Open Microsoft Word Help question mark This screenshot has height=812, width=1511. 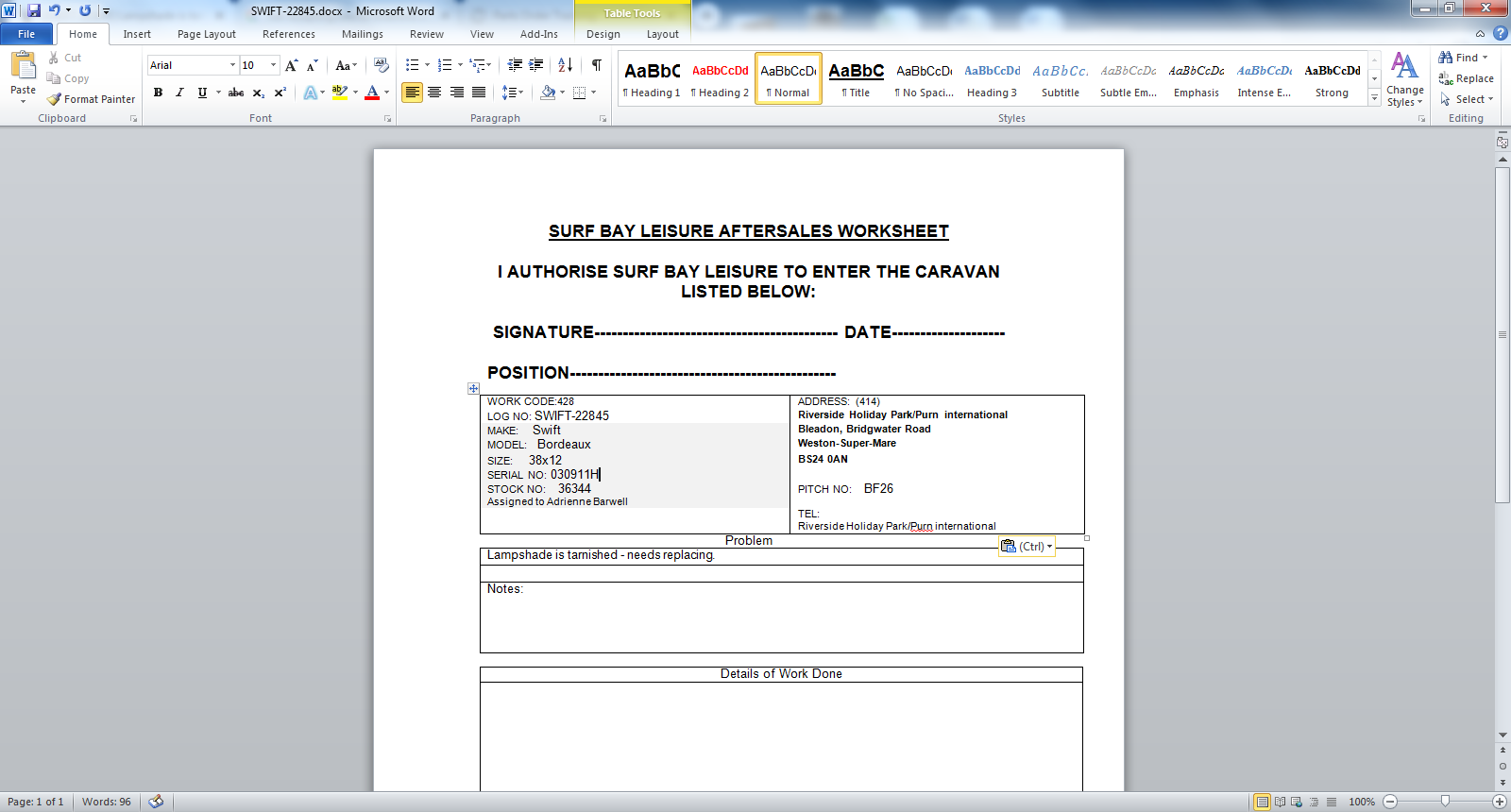1500,34
